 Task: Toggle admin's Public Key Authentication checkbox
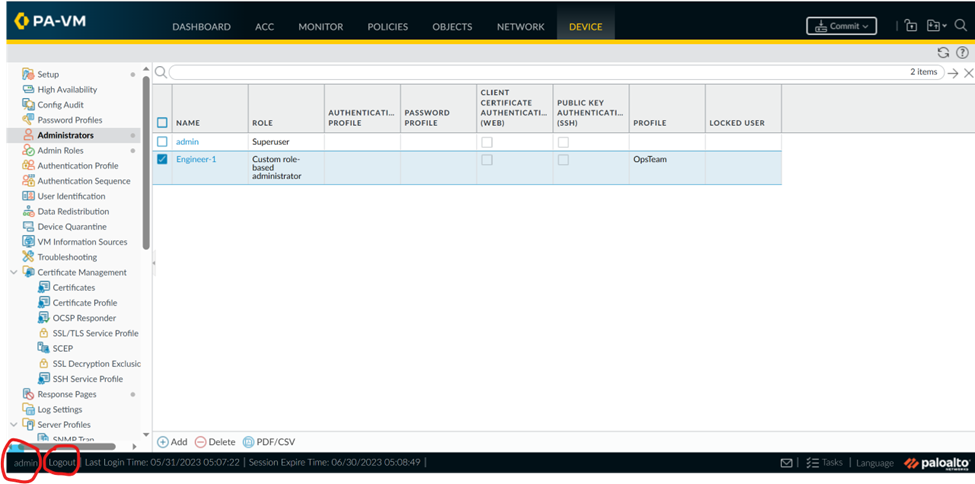pos(563,142)
